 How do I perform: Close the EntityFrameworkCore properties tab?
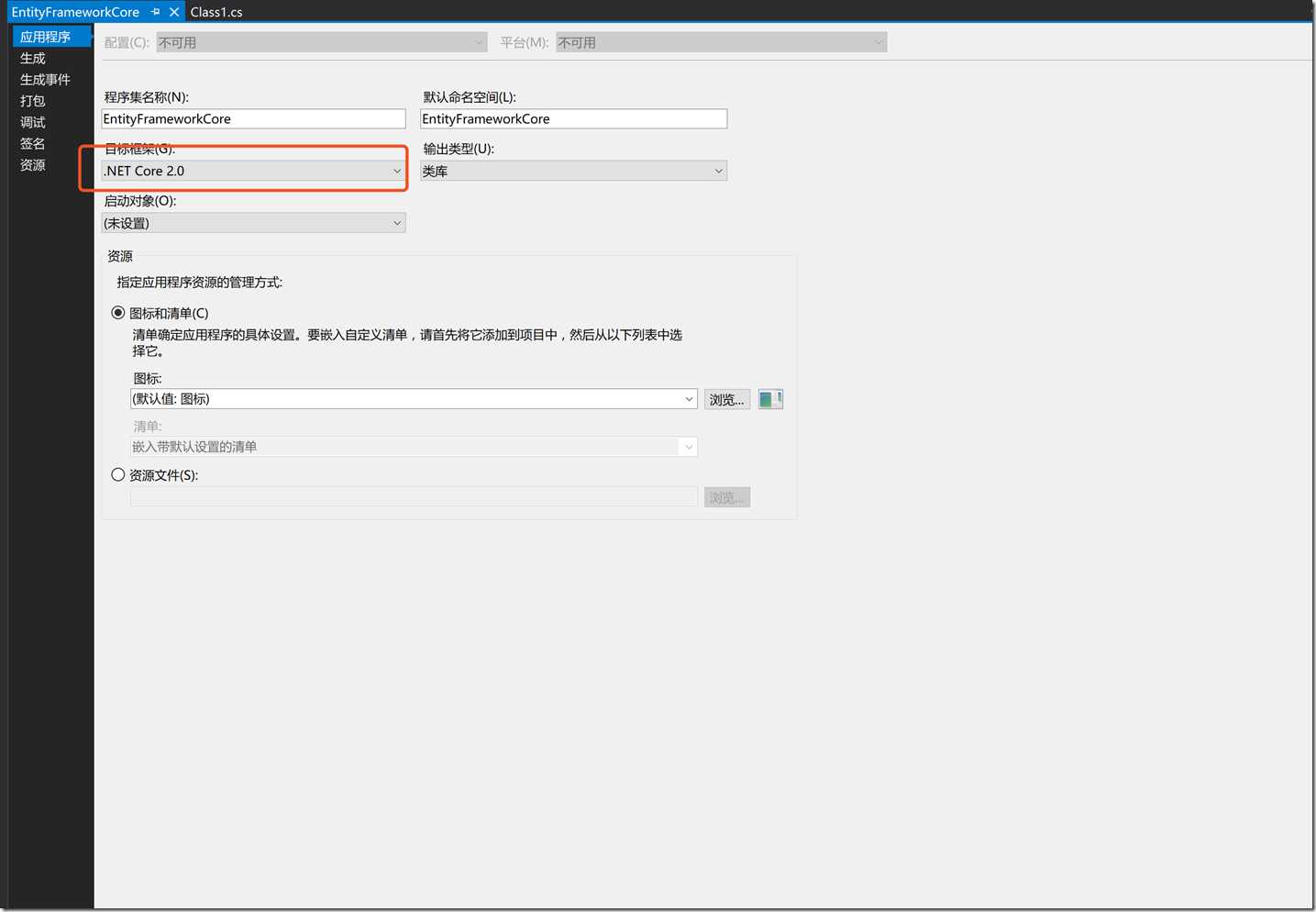point(174,12)
